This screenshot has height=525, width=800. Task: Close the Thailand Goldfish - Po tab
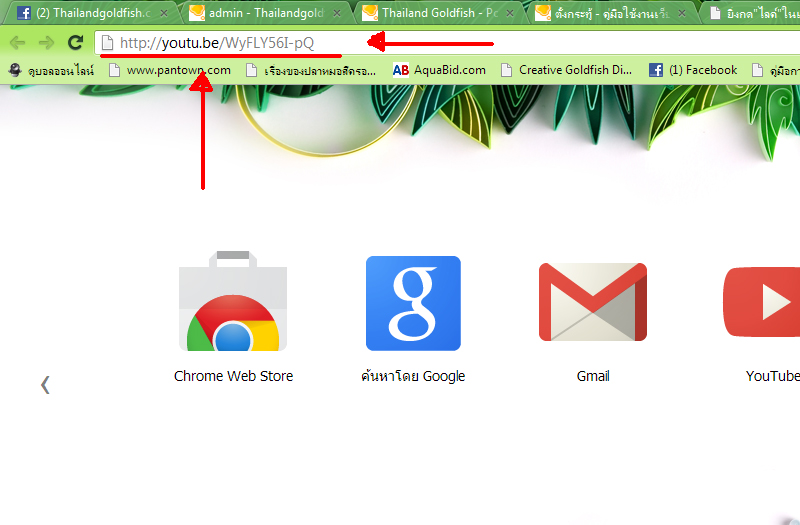510,13
